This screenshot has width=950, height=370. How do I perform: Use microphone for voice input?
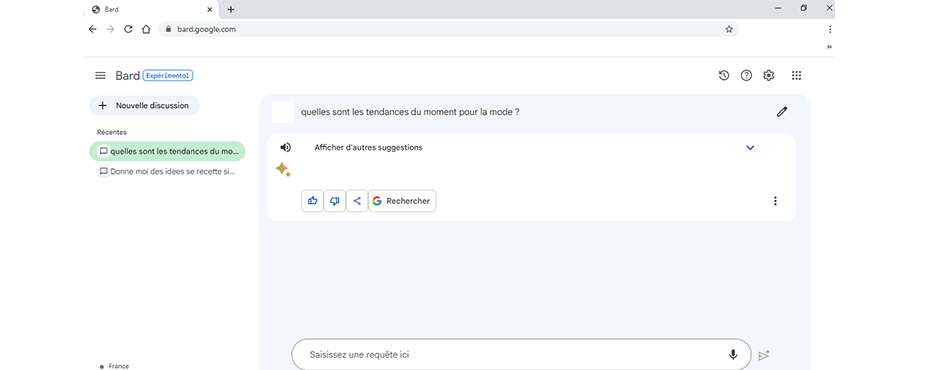click(x=733, y=355)
